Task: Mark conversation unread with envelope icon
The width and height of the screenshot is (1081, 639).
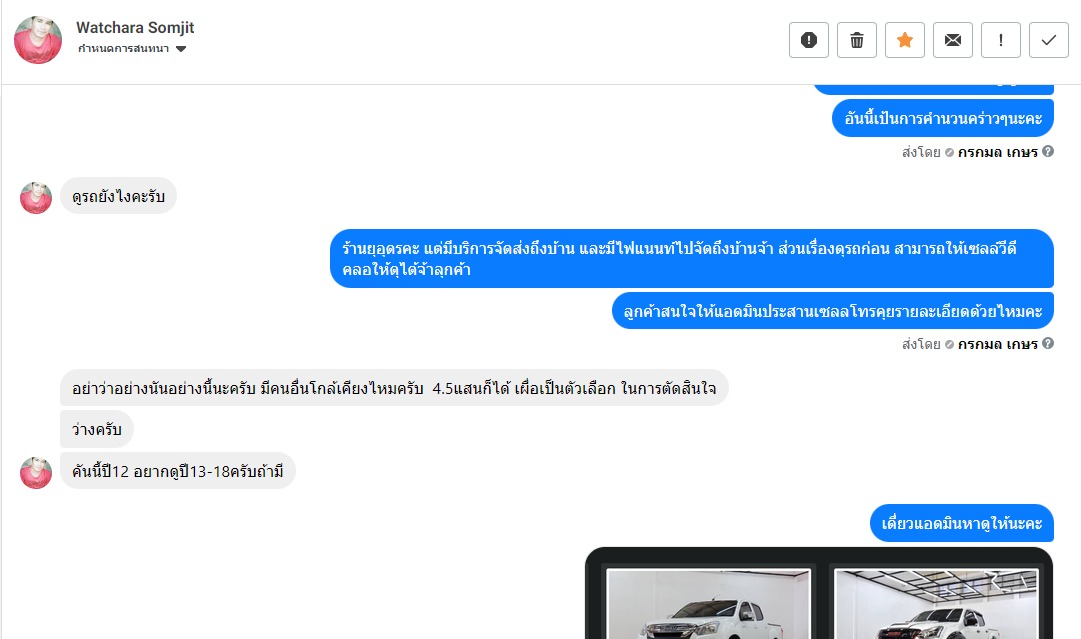Action: click(953, 40)
